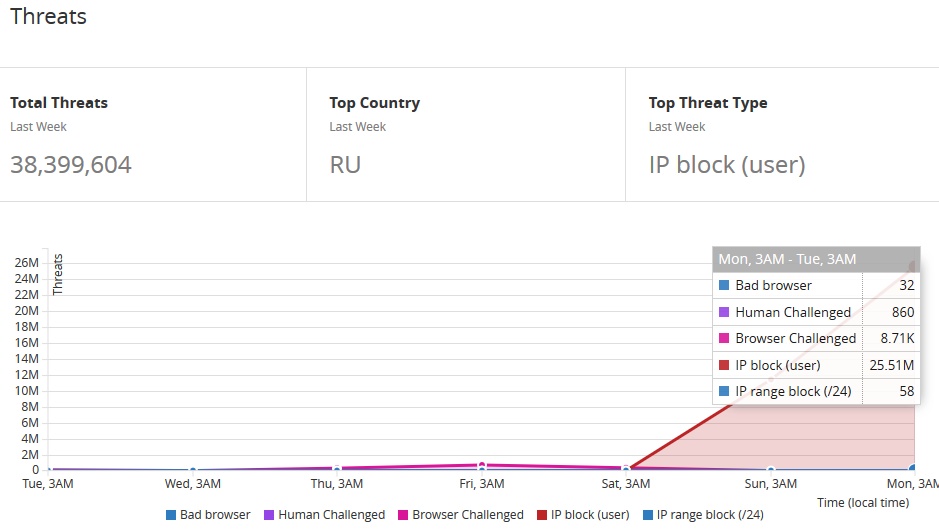Click the Sun, 3AM chart data point
The height and width of the screenshot is (529, 939).
(x=771, y=469)
